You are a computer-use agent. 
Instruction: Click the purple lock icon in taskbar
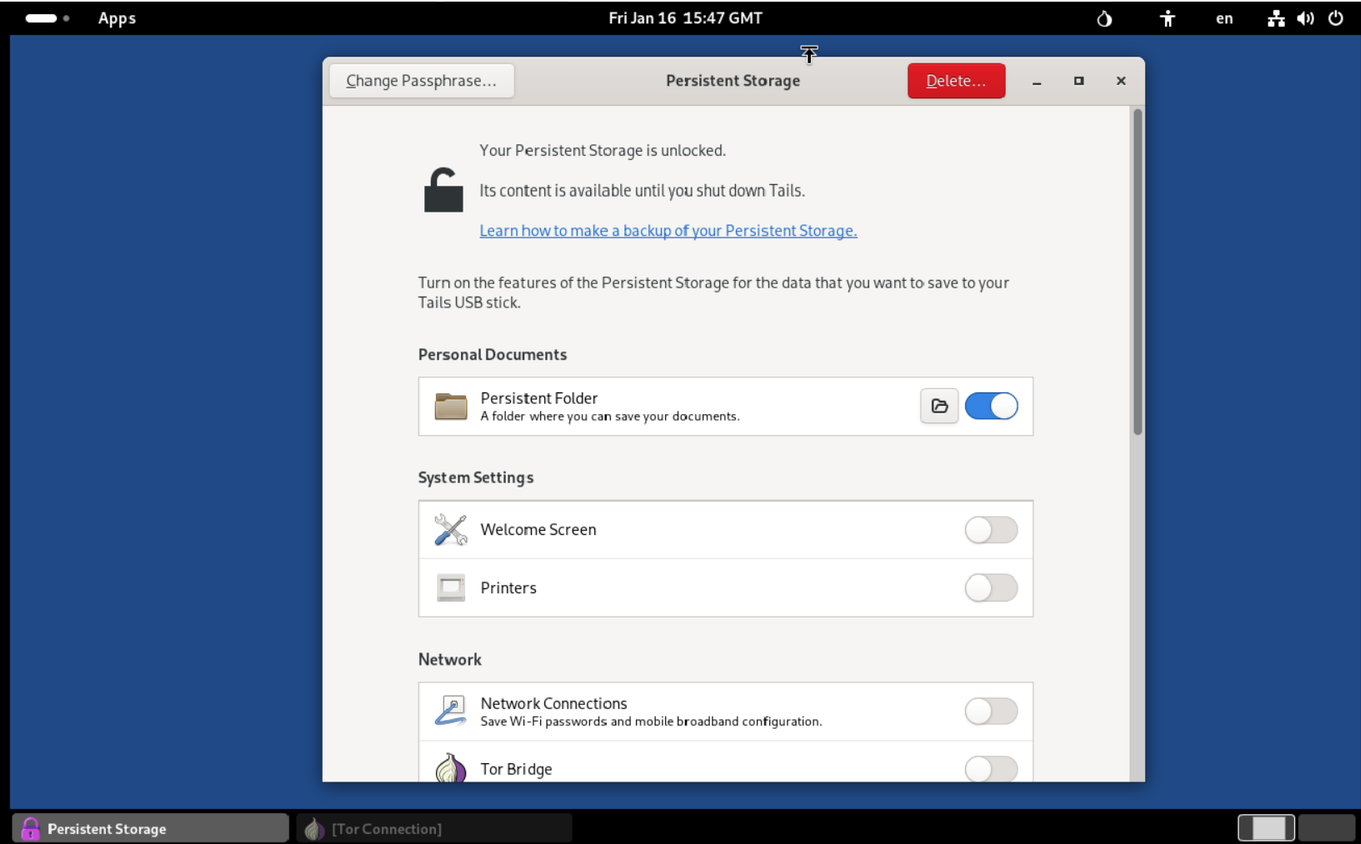tap(30, 828)
